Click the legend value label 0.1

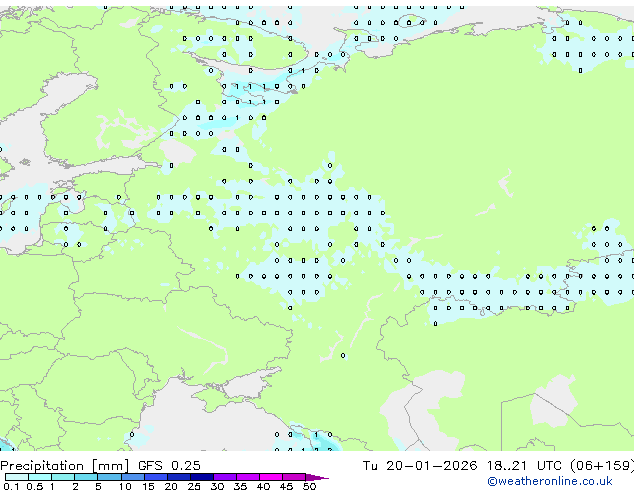click(11, 486)
